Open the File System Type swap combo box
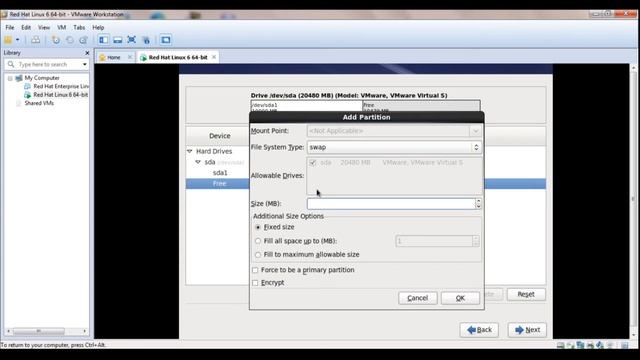Image resolution: width=640 pixels, height=360 pixels. tap(394, 147)
